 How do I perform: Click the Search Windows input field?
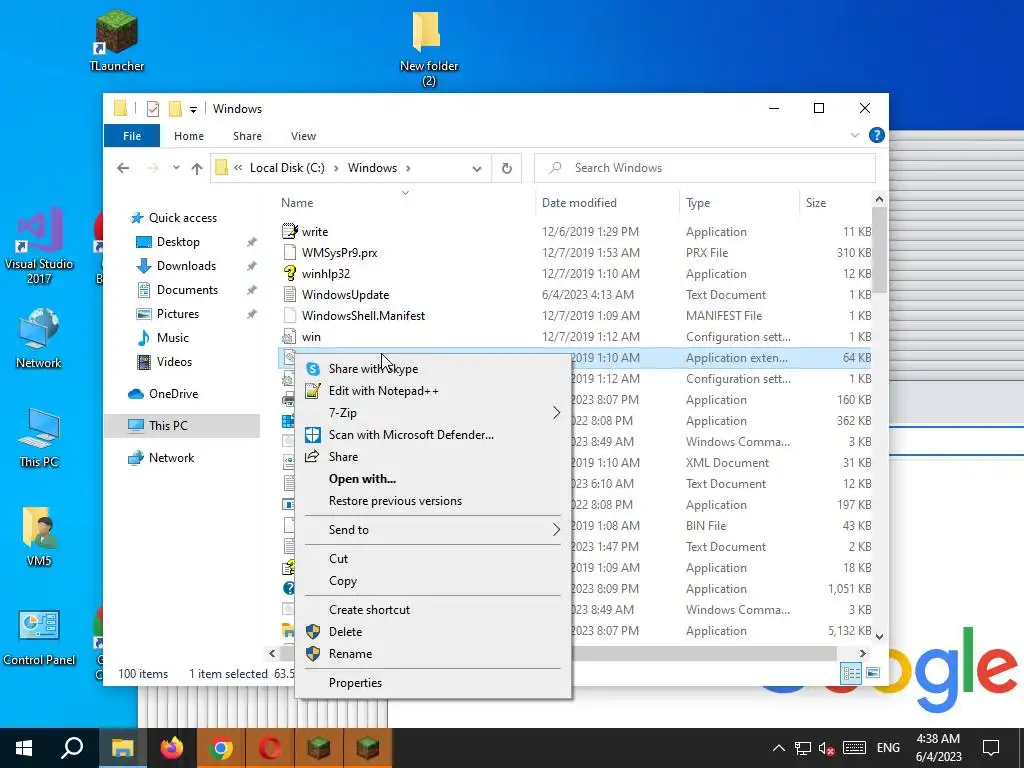705,168
